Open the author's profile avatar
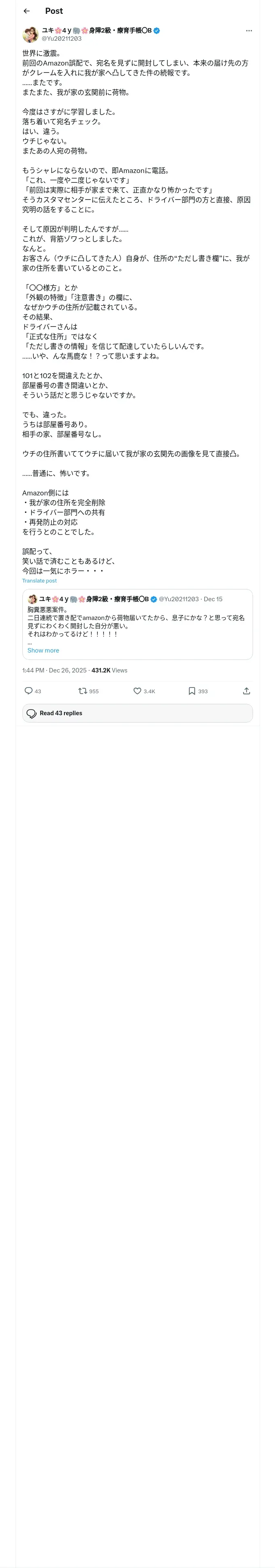This screenshot has height=1568, width=275. coord(31,34)
